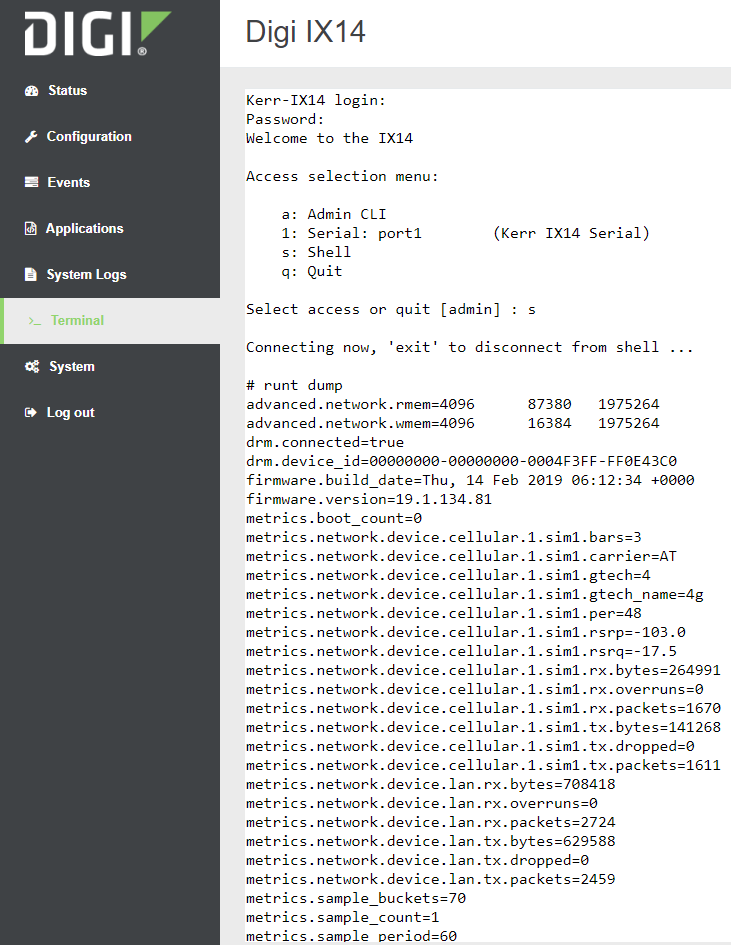The width and height of the screenshot is (731, 945).
Task: Click the System gears icon
Action: pyautogui.click(x=32, y=366)
